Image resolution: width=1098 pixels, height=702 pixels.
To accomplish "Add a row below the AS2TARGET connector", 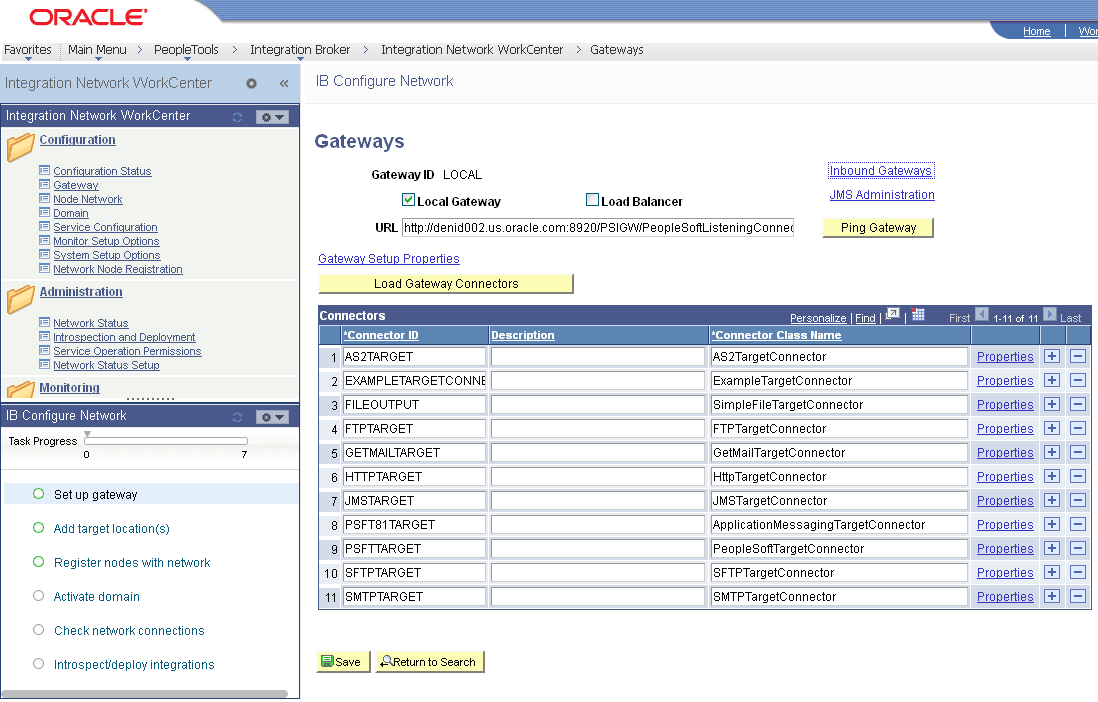I will click(x=1051, y=356).
